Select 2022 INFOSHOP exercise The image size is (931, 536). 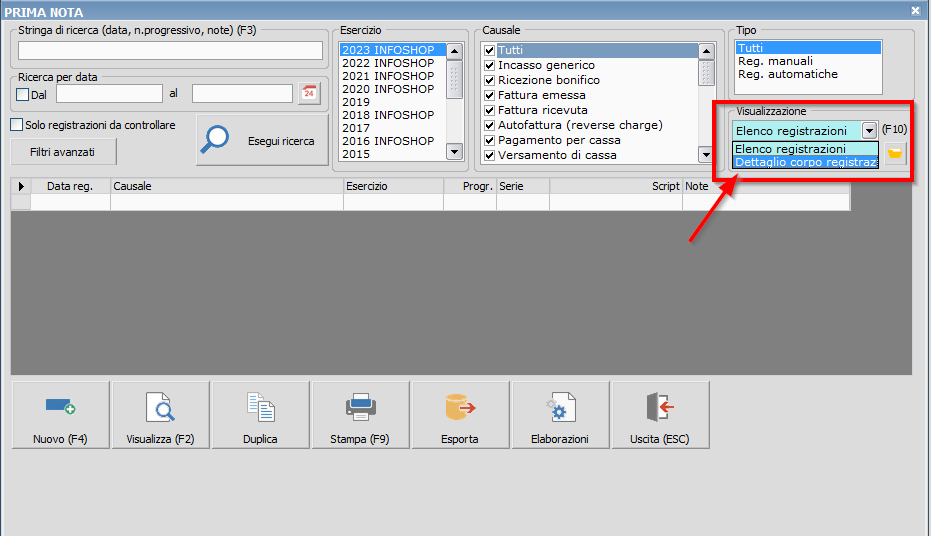point(393,63)
